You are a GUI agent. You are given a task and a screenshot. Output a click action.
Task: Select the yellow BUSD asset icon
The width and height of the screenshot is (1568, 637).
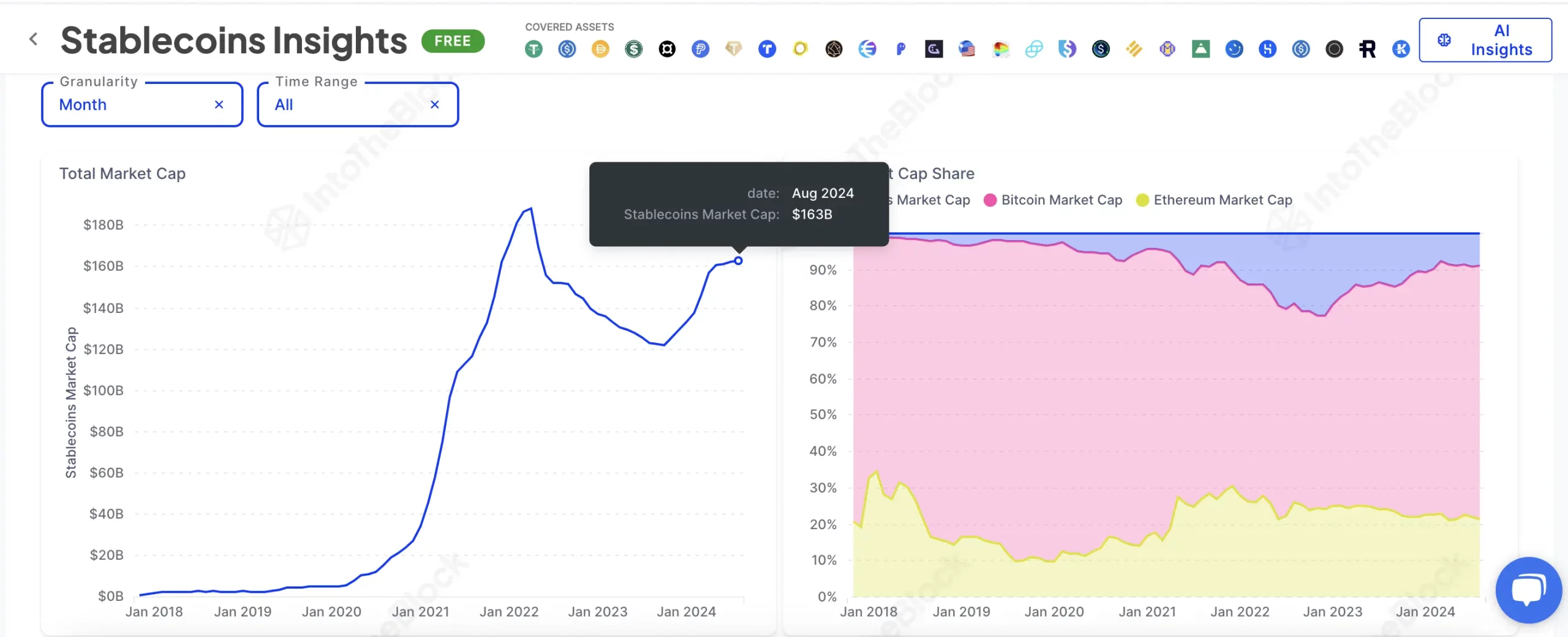click(1134, 49)
